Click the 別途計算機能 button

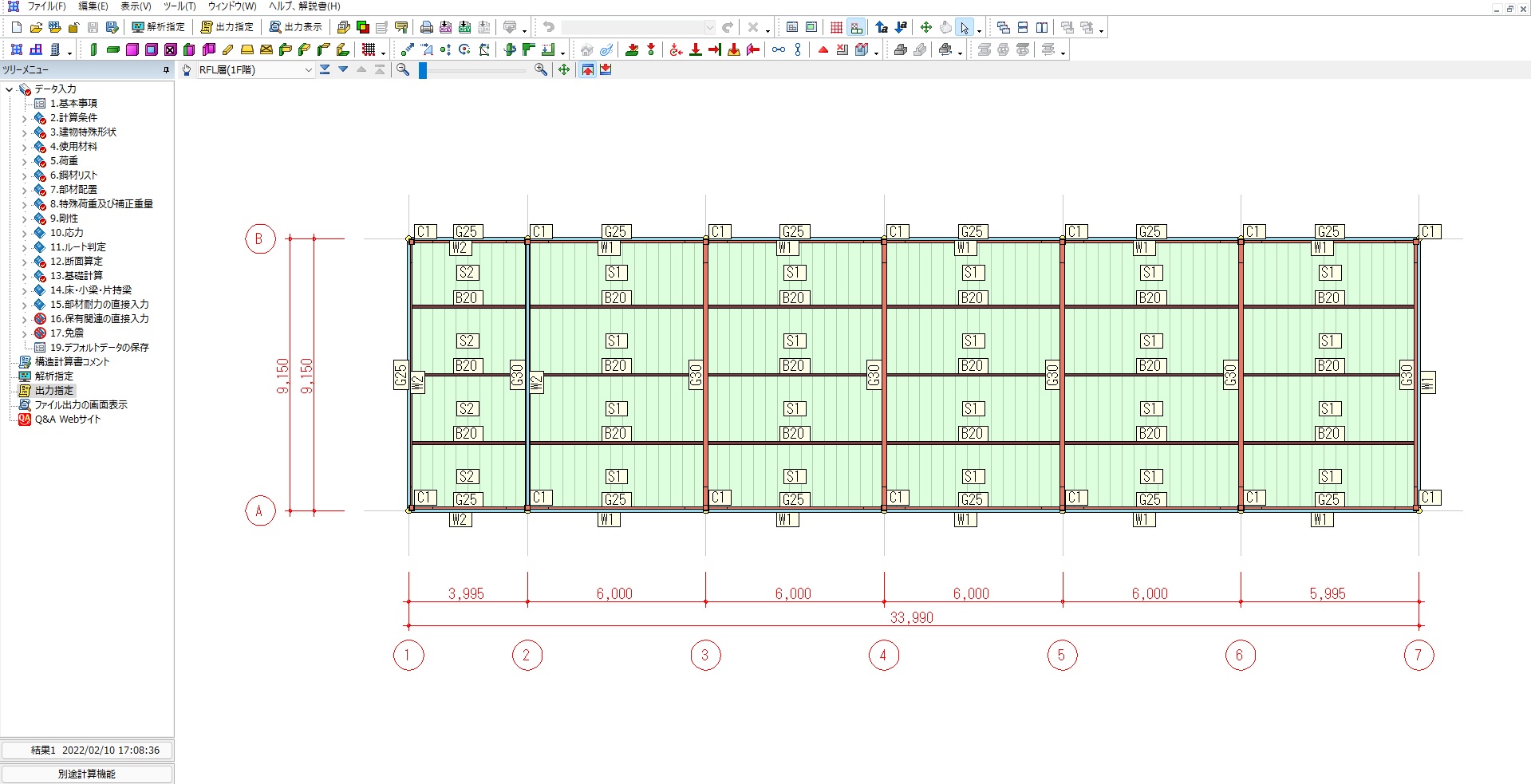click(87, 774)
